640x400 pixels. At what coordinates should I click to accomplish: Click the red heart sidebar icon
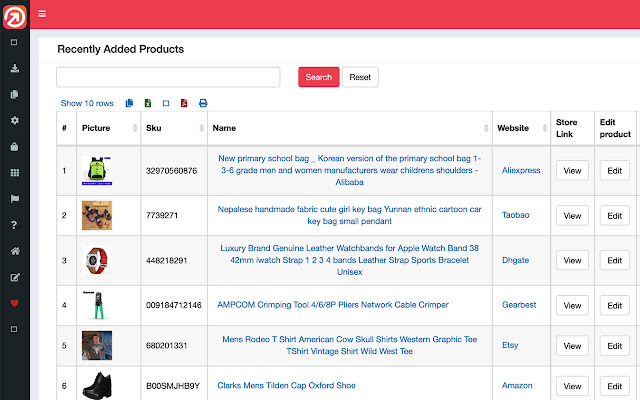(14, 303)
